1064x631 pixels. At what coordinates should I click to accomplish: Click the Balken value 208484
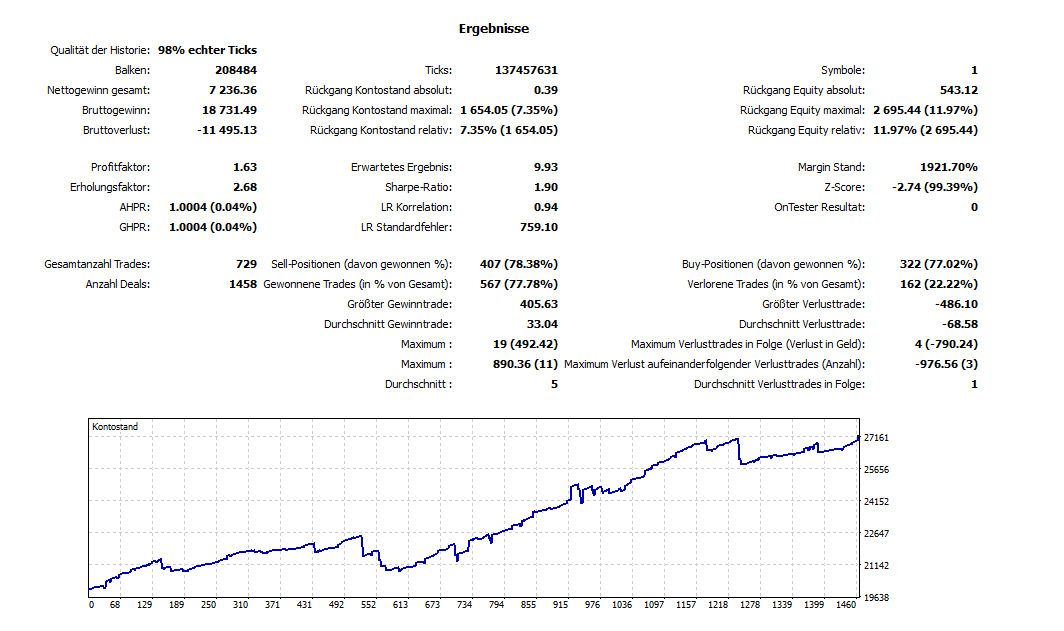(235, 70)
